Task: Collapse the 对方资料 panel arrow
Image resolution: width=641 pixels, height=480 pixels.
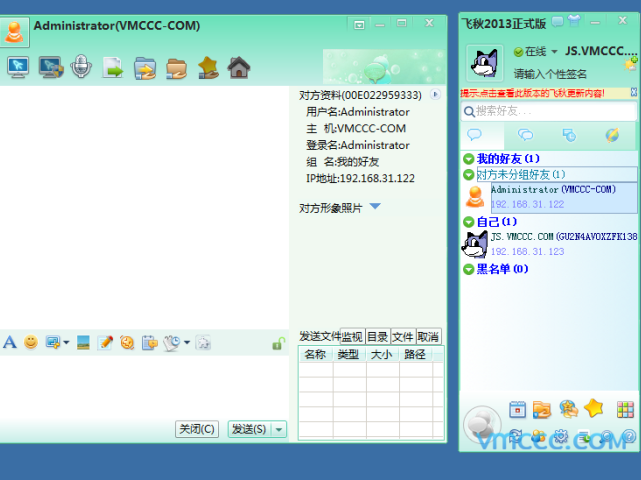Action: 435,94
